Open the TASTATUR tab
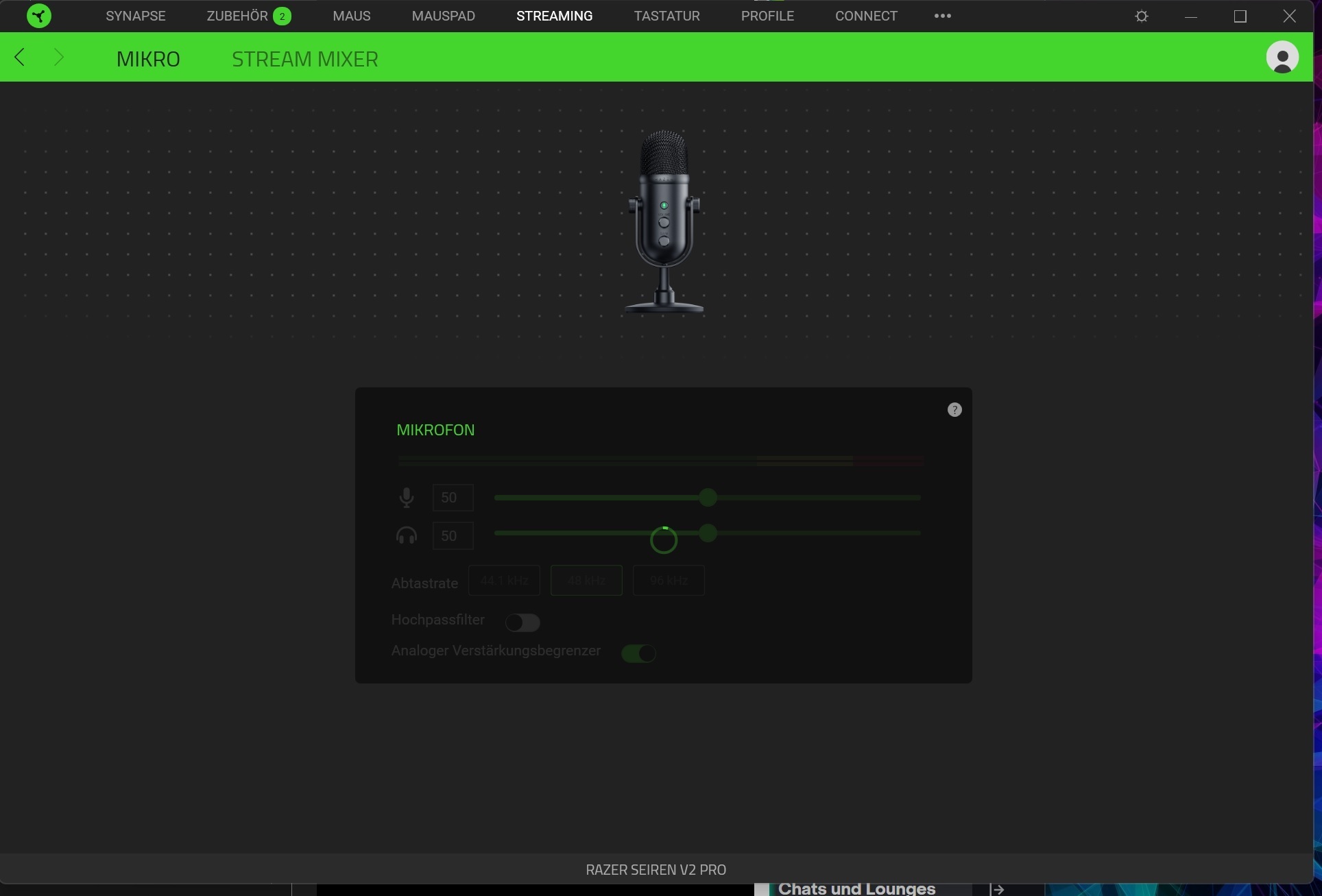The width and height of the screenshot is (1322, 896). coord(666,16)
